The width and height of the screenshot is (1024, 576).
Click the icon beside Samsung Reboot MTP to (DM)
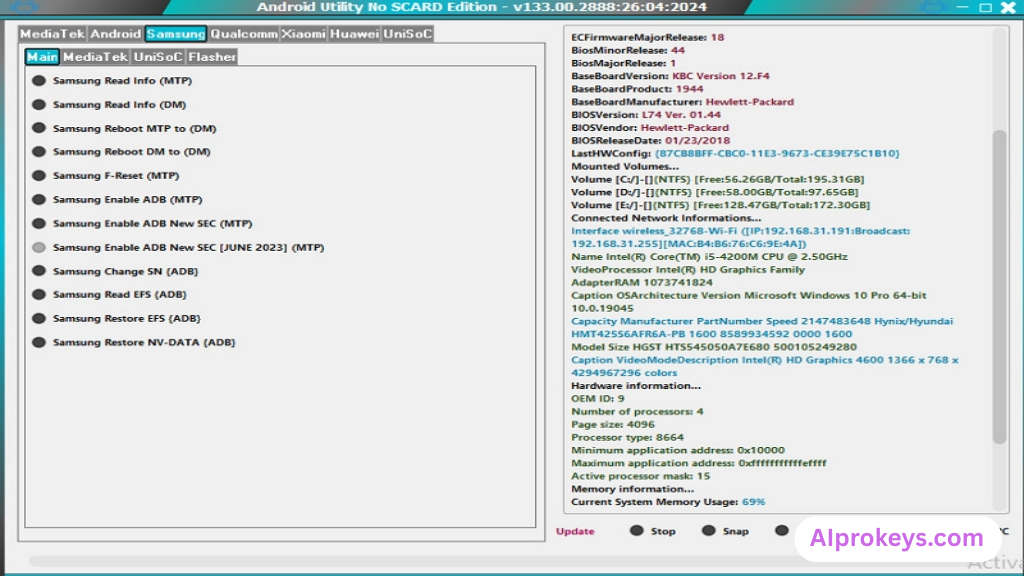[x=39, y=128]
